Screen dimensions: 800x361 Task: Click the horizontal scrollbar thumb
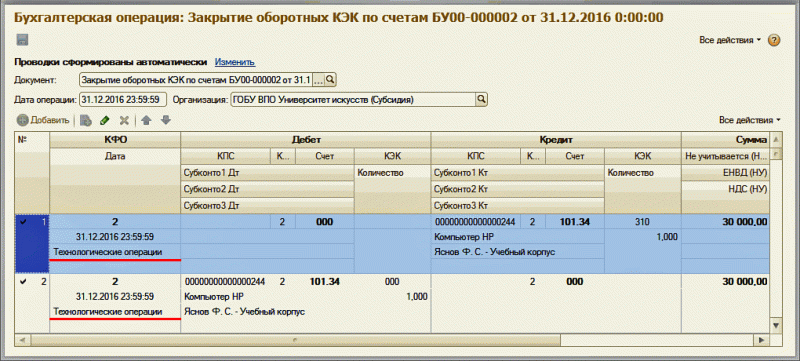tap(296, 340)
